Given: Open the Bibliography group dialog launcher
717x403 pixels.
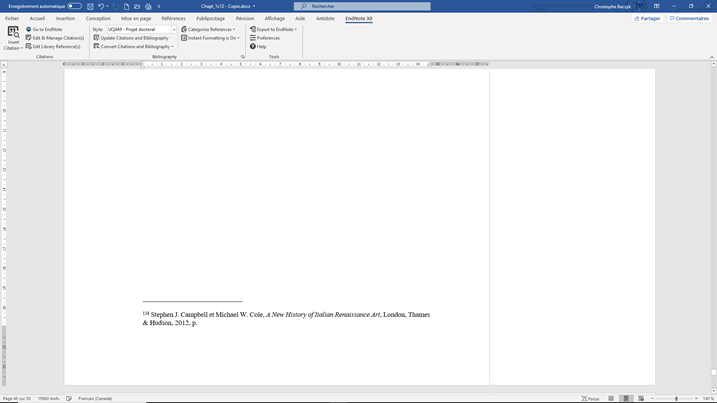Looking at the screenshot, I should click(x=243, y=57).
